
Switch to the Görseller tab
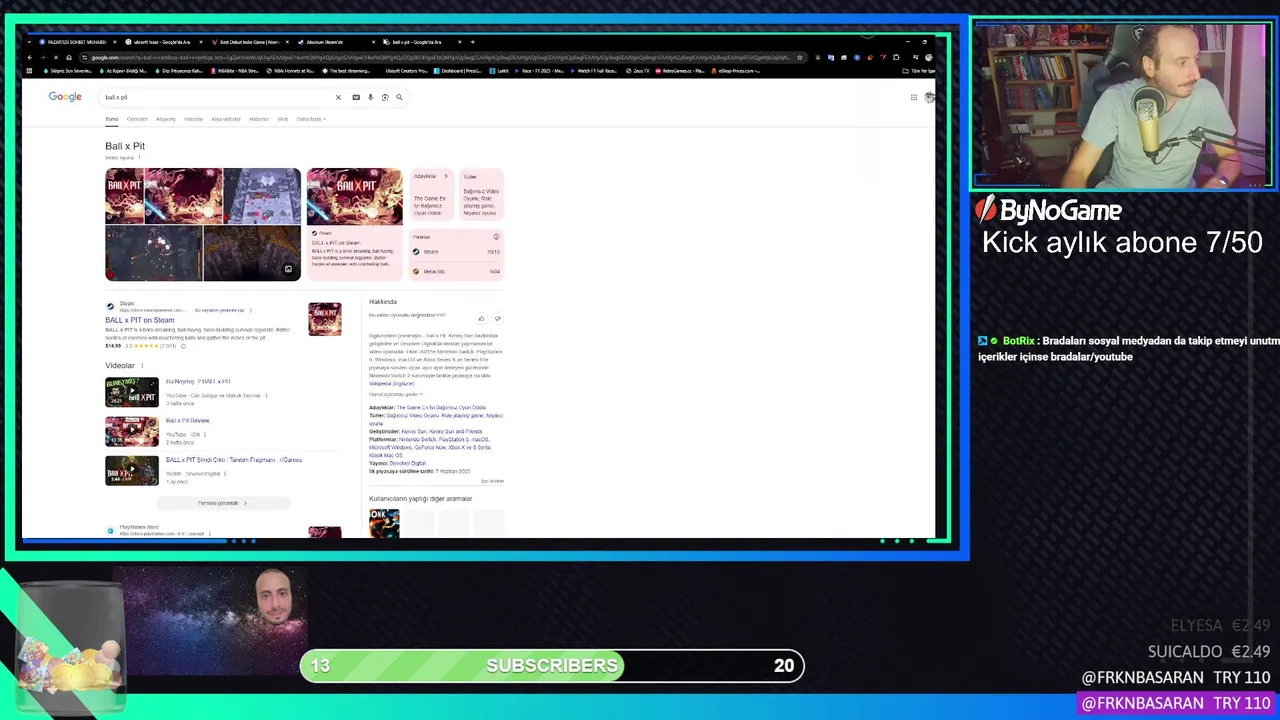coord(137,119)
